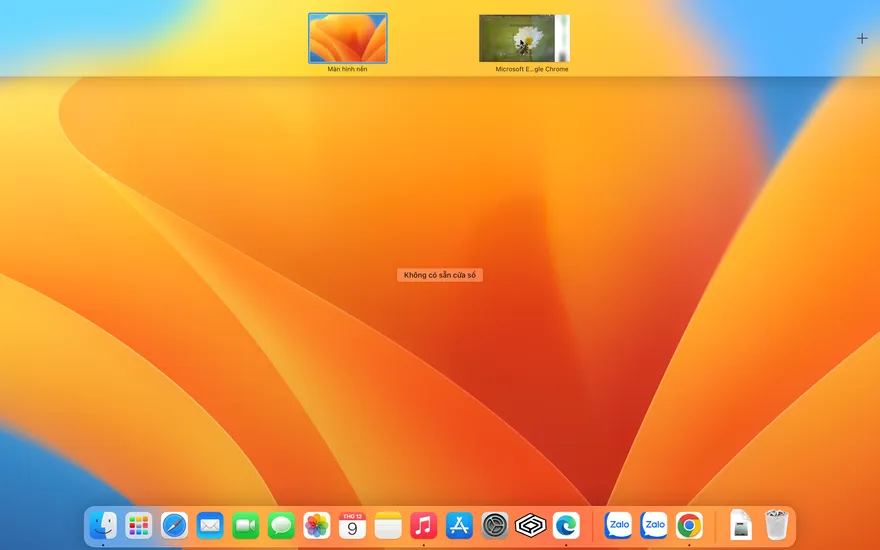Open the Mail app icon

tap(210, 526)
